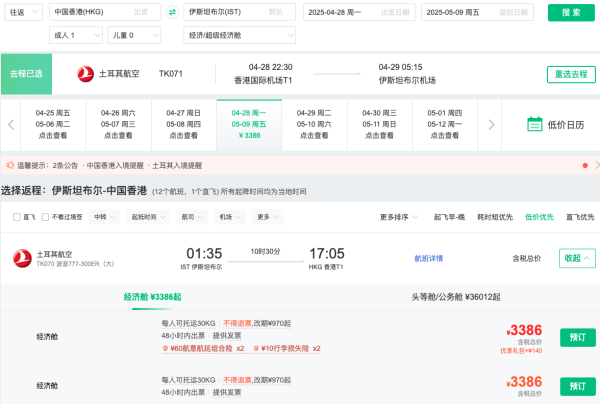
Task: Expand the 中转 filter dropdown
Action: (x=104, y=217)
